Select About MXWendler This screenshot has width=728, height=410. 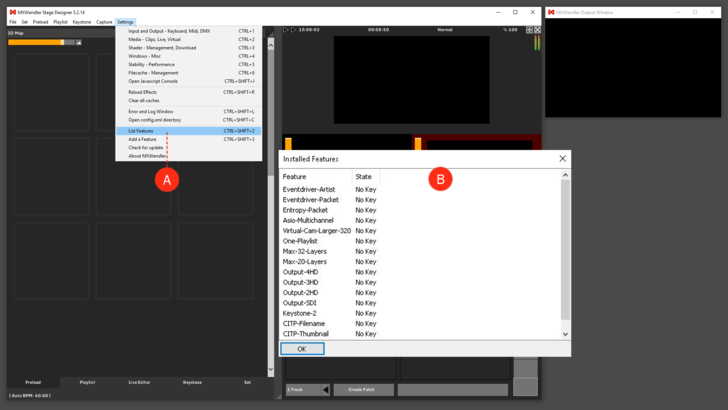pos(188,156)
